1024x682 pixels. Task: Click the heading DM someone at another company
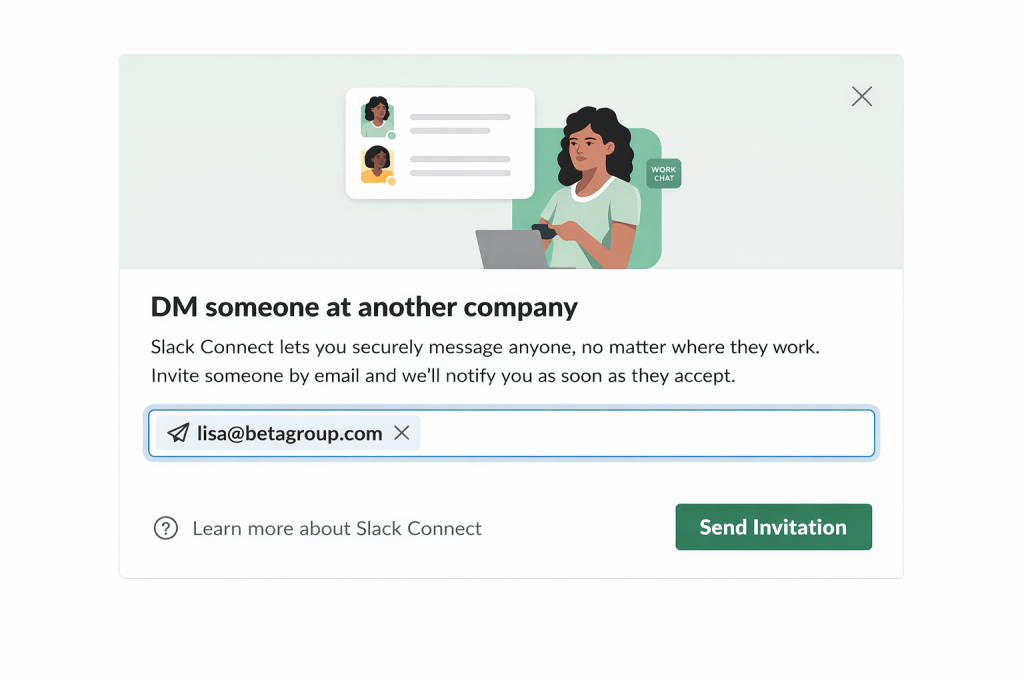(364, 307)
